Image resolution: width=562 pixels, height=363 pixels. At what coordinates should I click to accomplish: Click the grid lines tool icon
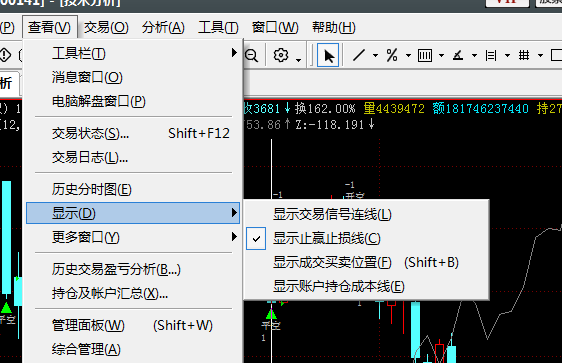[x=524, y=55]
